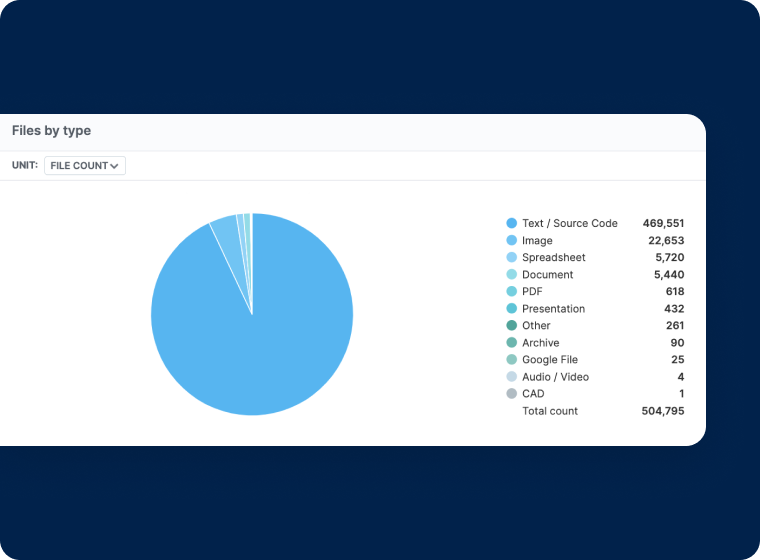Click the dropdown chevron next to File Count
The width and height of the screenshot is (760, 560).
115,166
